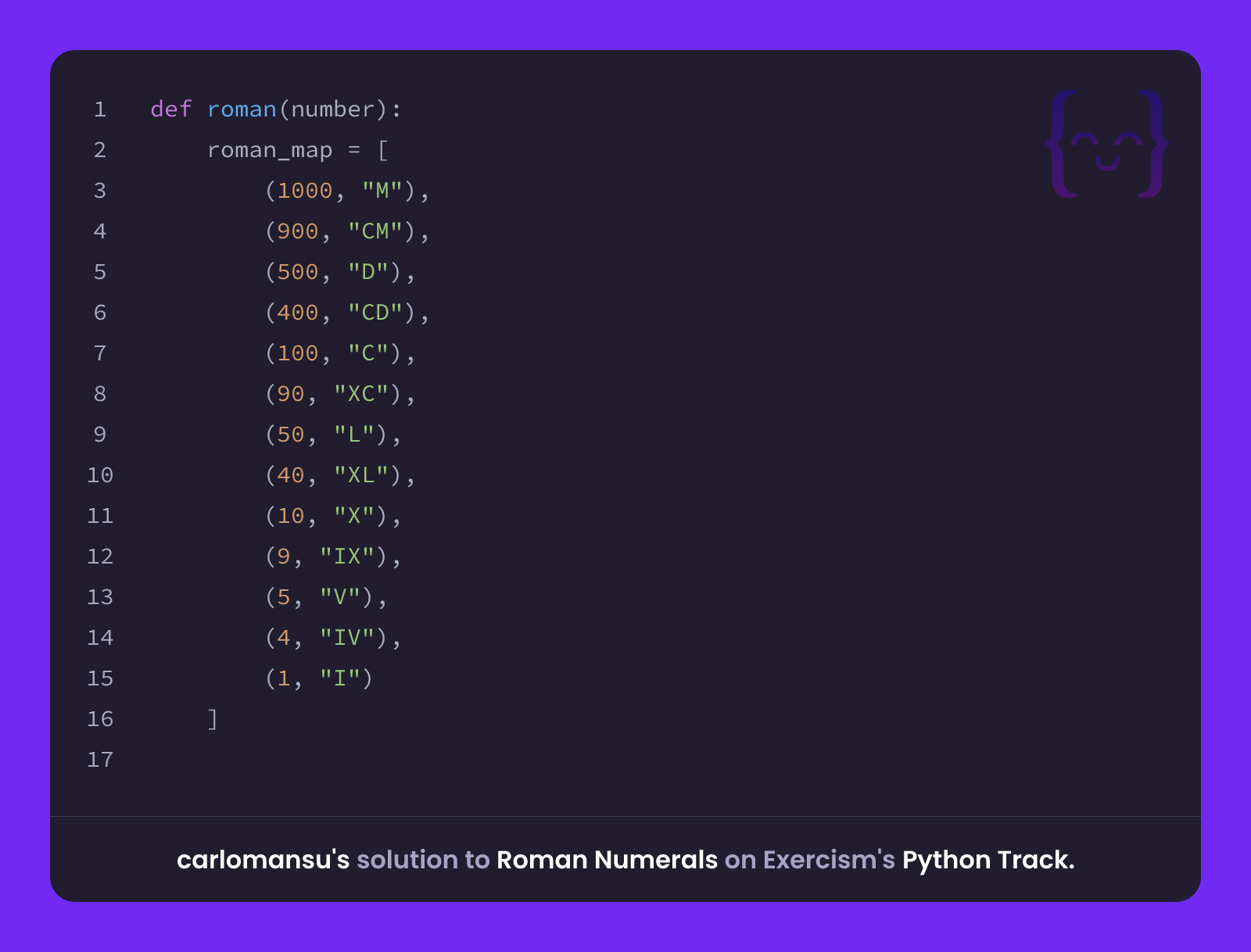Click the string "CM" on line 4
1251x952 pixels.
pyautogui.click(x=375, y=231)
